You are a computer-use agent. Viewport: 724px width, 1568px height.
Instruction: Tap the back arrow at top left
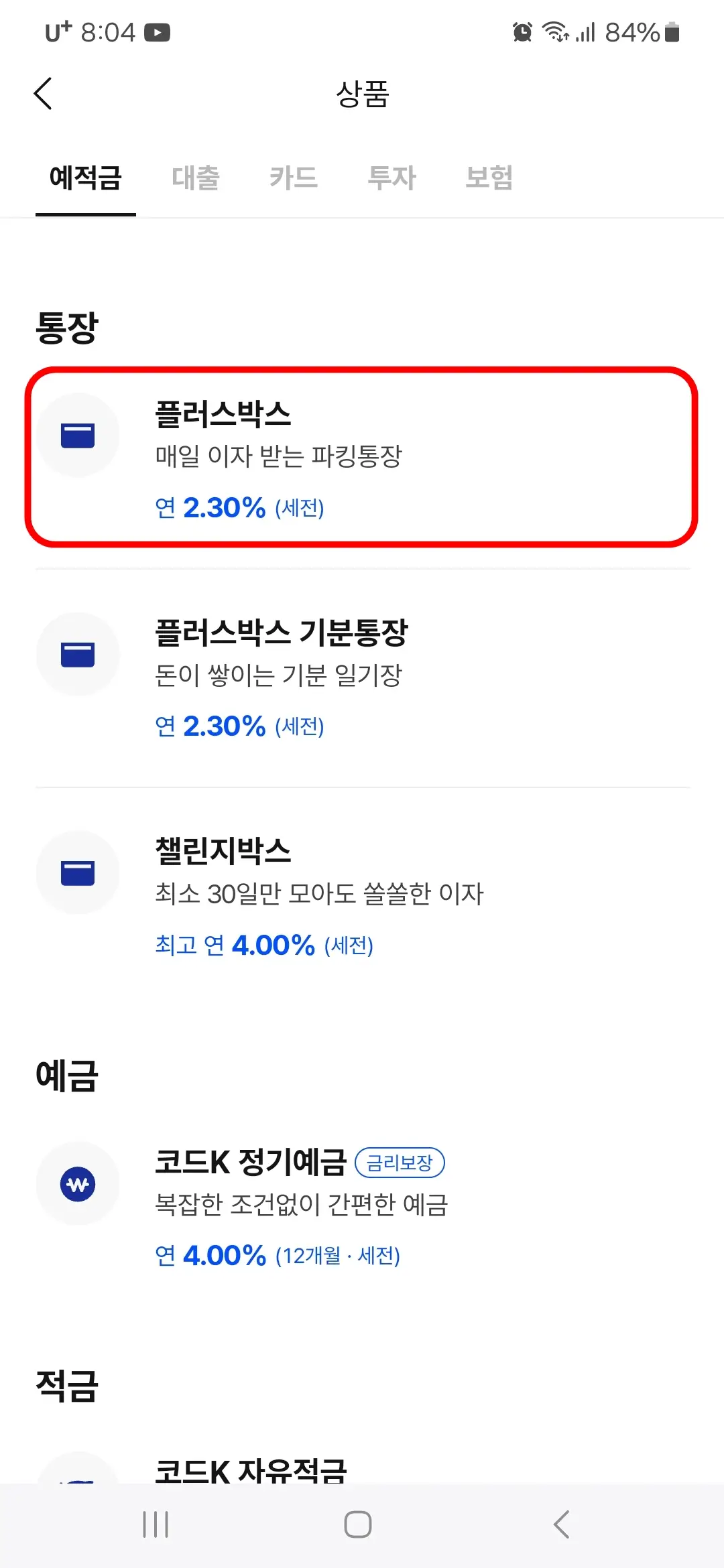point(43,94)
